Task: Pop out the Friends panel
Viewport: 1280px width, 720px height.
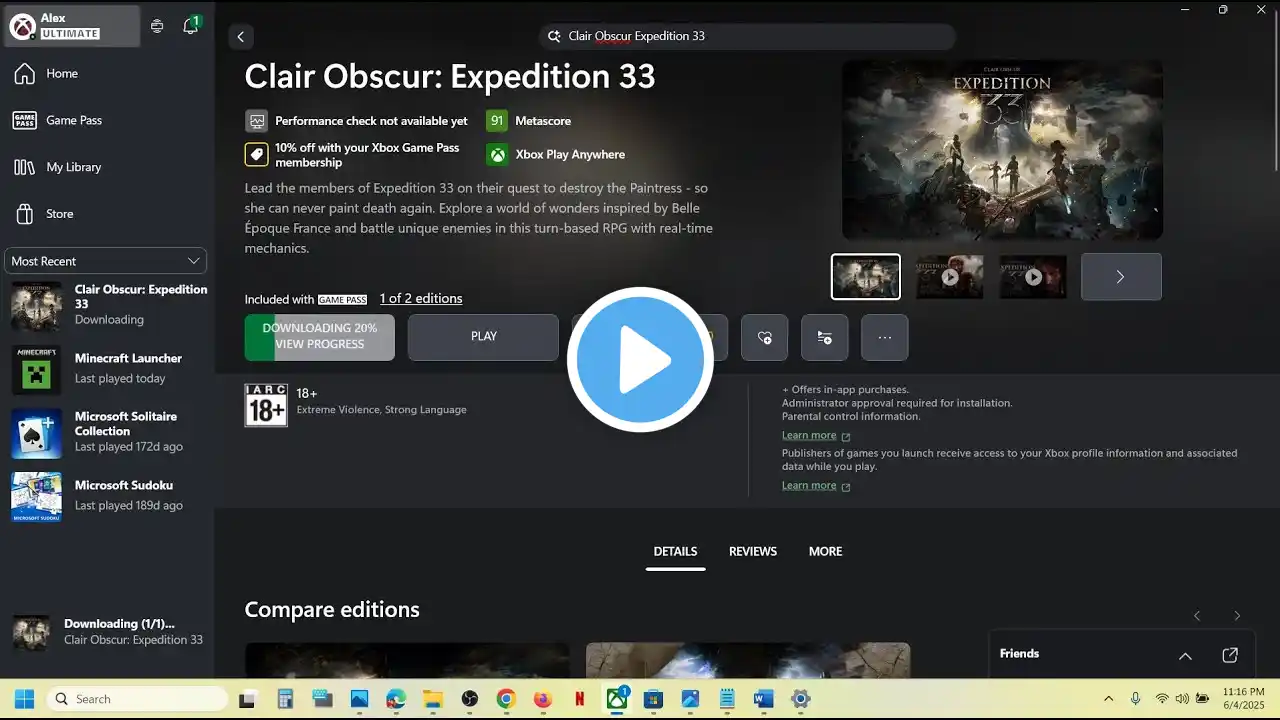Action: click(1230, 655)
